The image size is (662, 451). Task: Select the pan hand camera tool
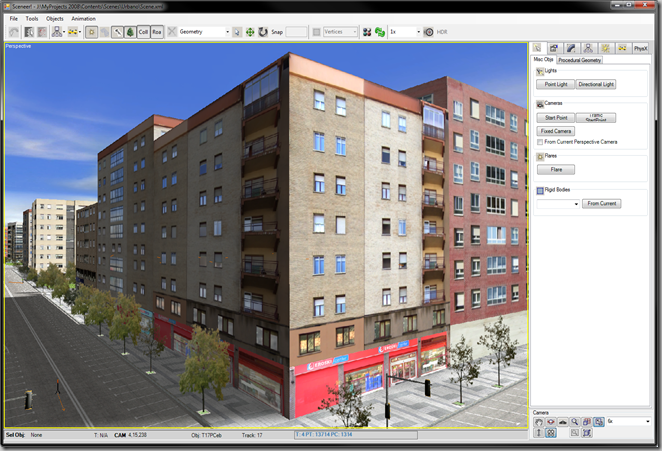(x=539, y=421)
